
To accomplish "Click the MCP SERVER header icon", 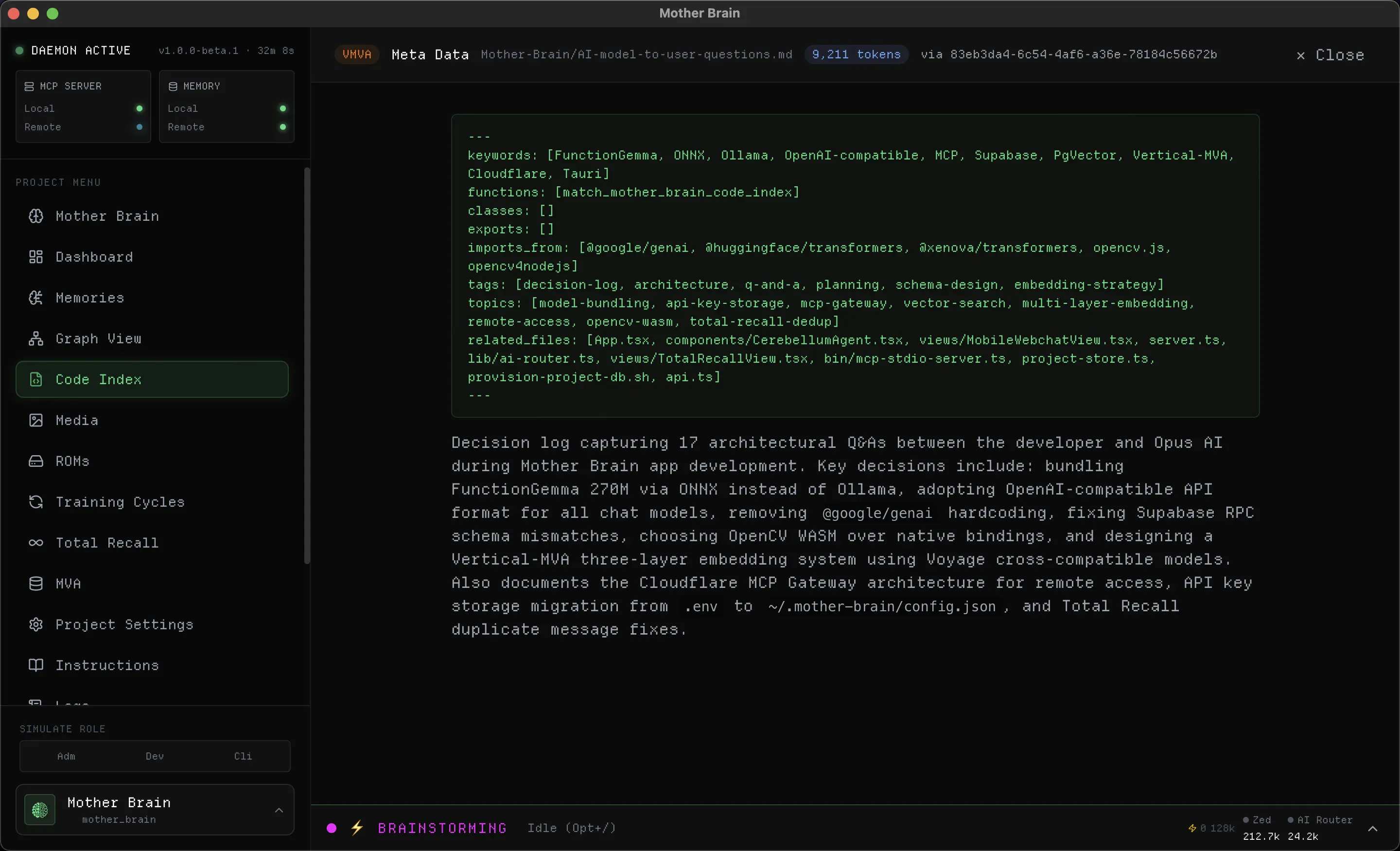I will (29, 87).
